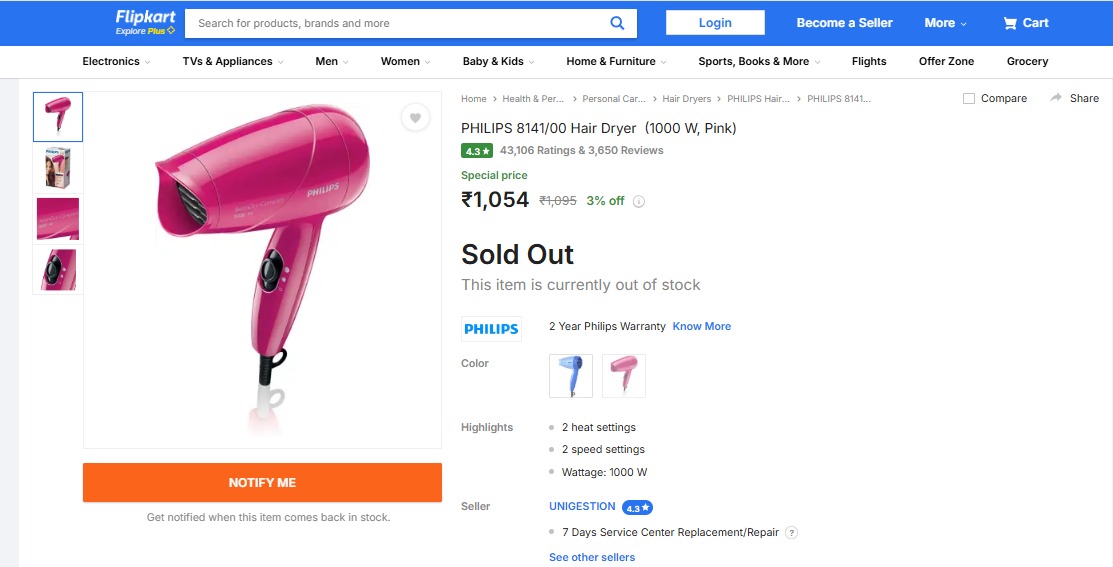Click the Share arrow icon

[1056, 98]
